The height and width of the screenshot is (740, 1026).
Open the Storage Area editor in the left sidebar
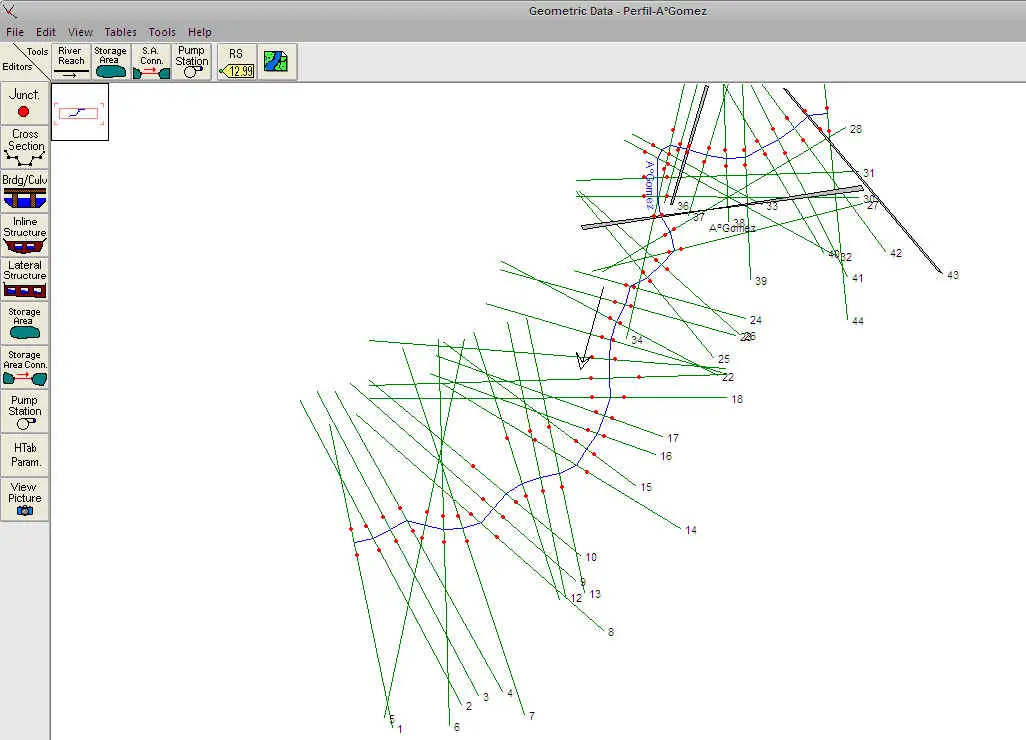tap(24, 323)
